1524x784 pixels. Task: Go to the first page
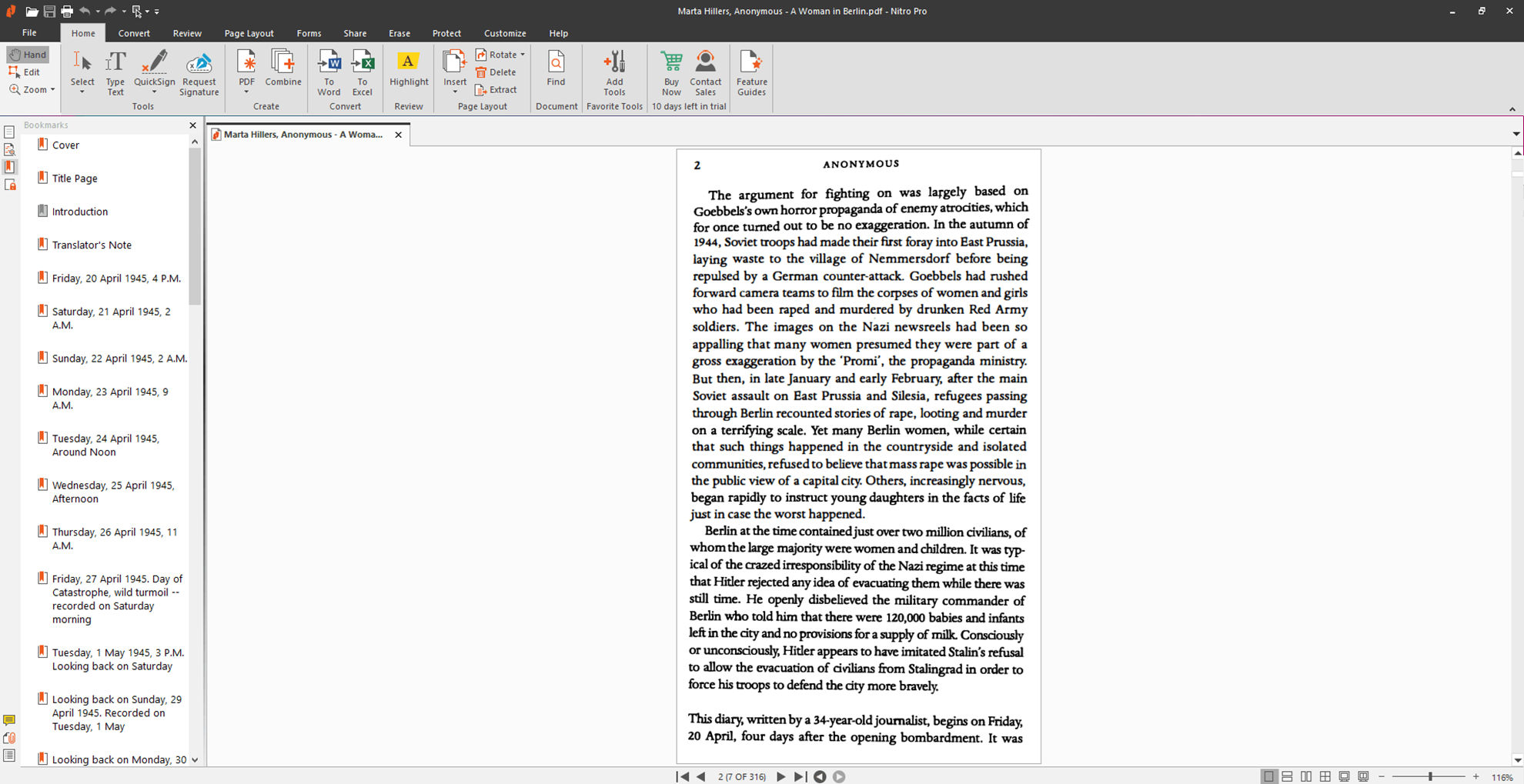(x=683, y=777)
